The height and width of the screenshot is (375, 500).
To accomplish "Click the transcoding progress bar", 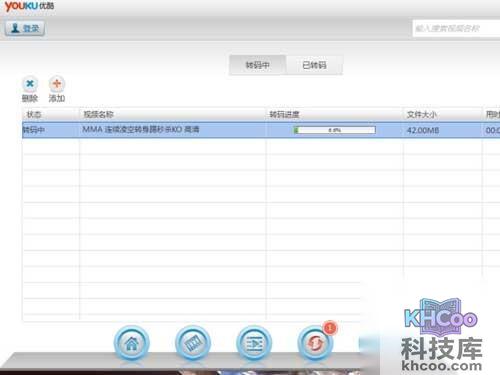I will pos(334,130).
